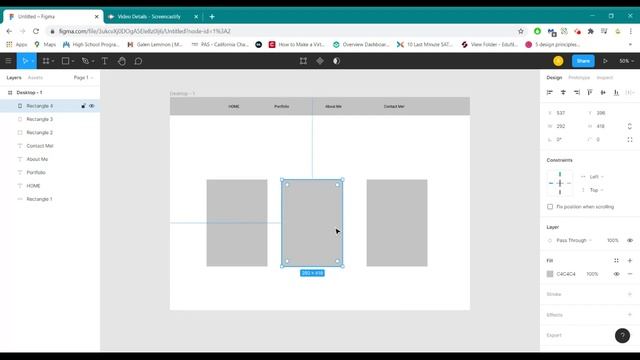This screenshot has height=360, width=640.
Task: Add a stroke with the plus button
Action: [630, 294]
